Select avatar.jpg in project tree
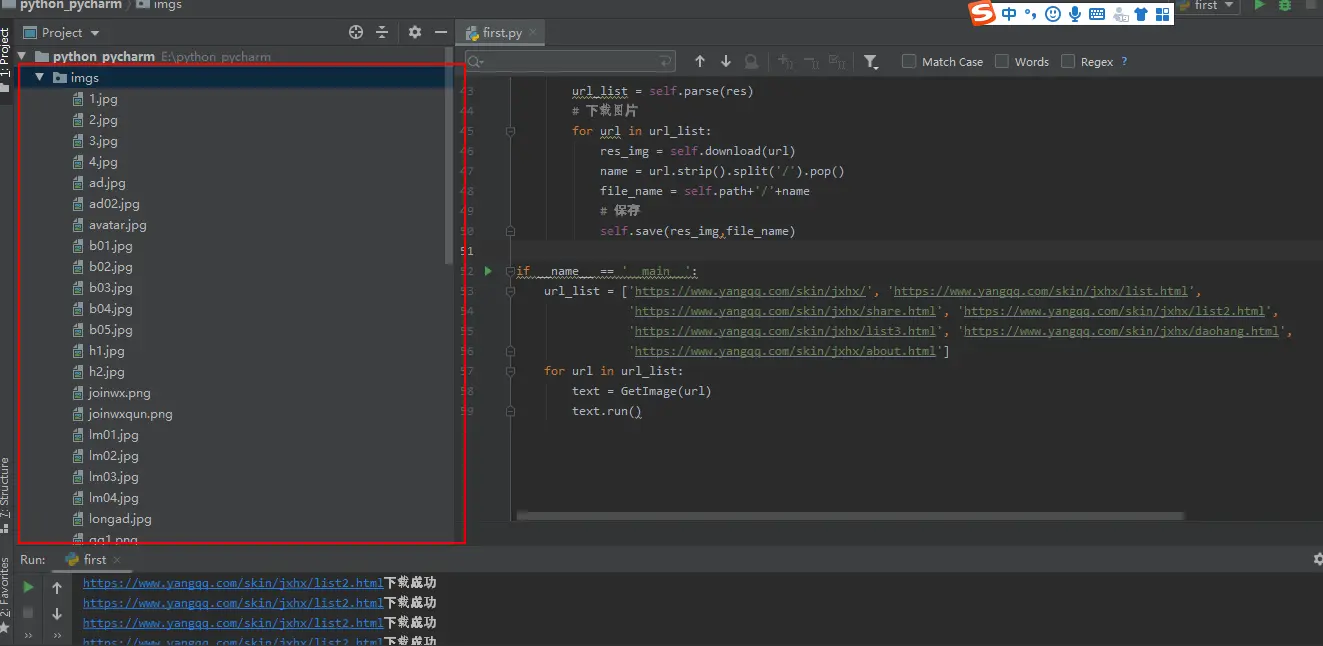Image resolution: width=1323 pixels, height=646 pixels. pyautogui.click(x=117, y=225)
